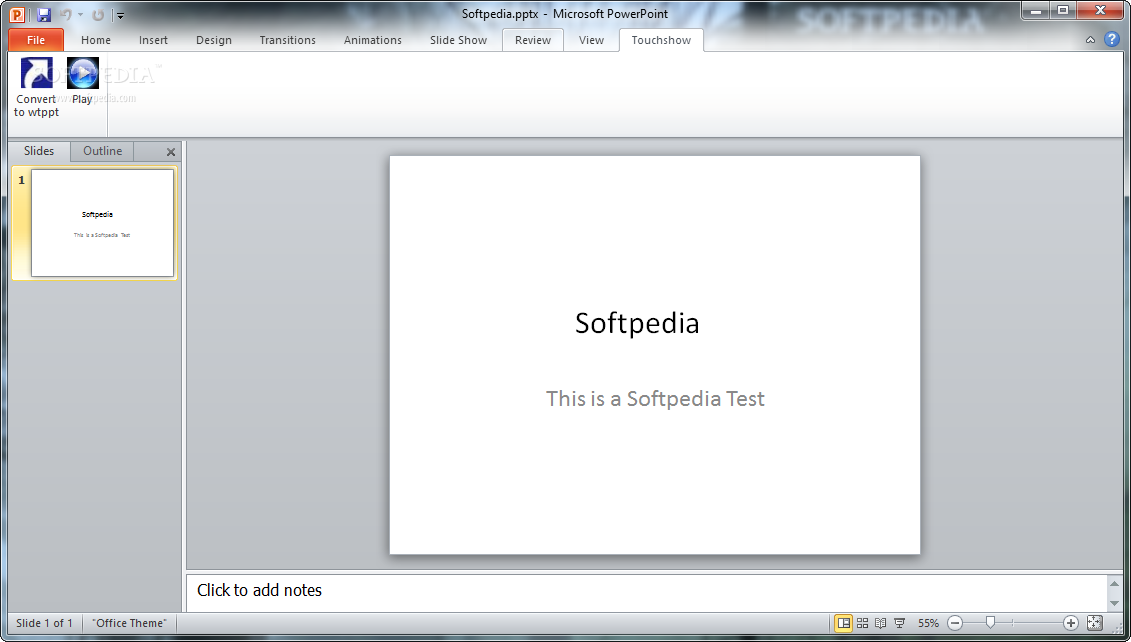
Task: Switch to the Home ribbon tab
Action: (96, 40)
